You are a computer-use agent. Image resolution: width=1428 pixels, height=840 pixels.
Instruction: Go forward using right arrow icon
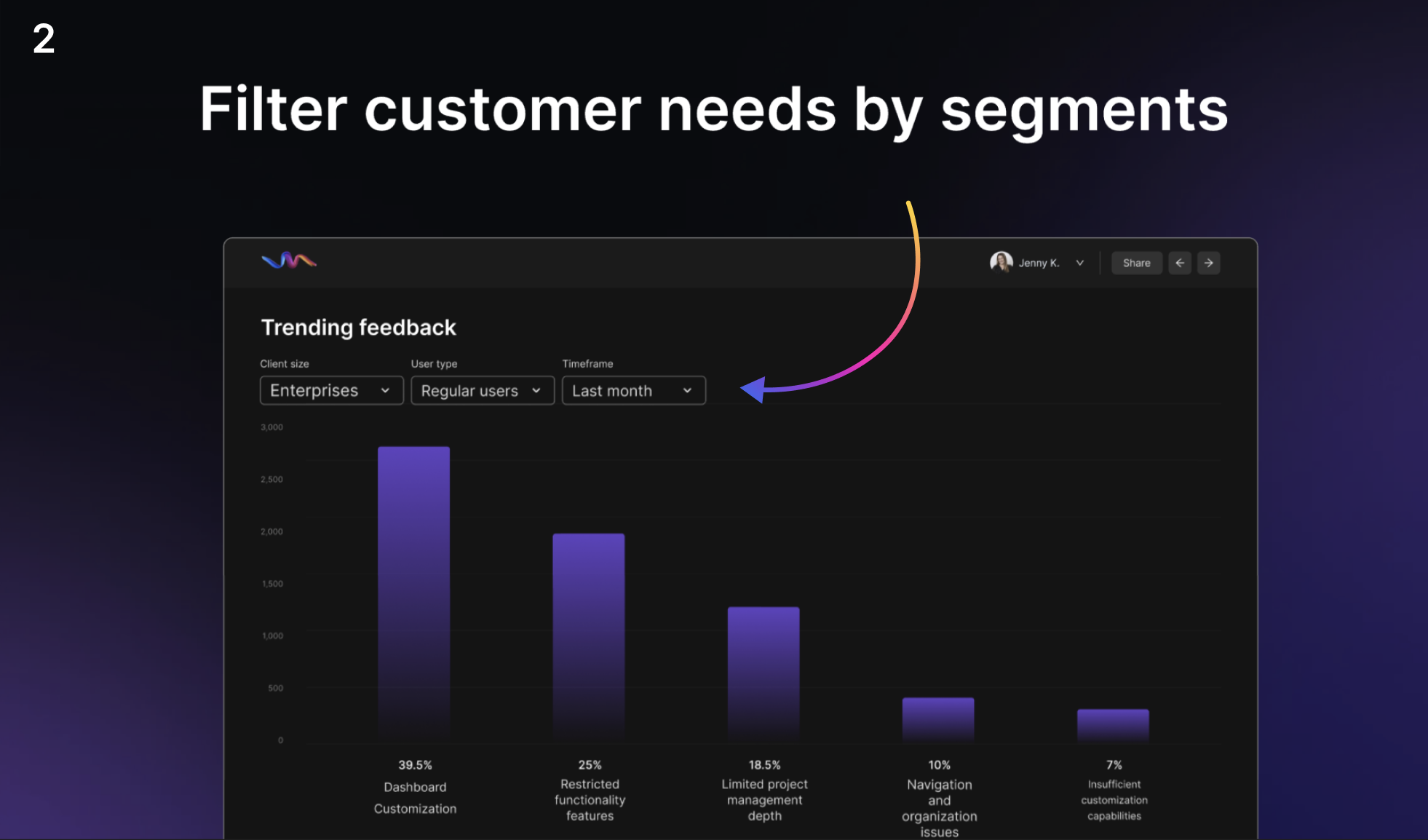click(1209, 263)
